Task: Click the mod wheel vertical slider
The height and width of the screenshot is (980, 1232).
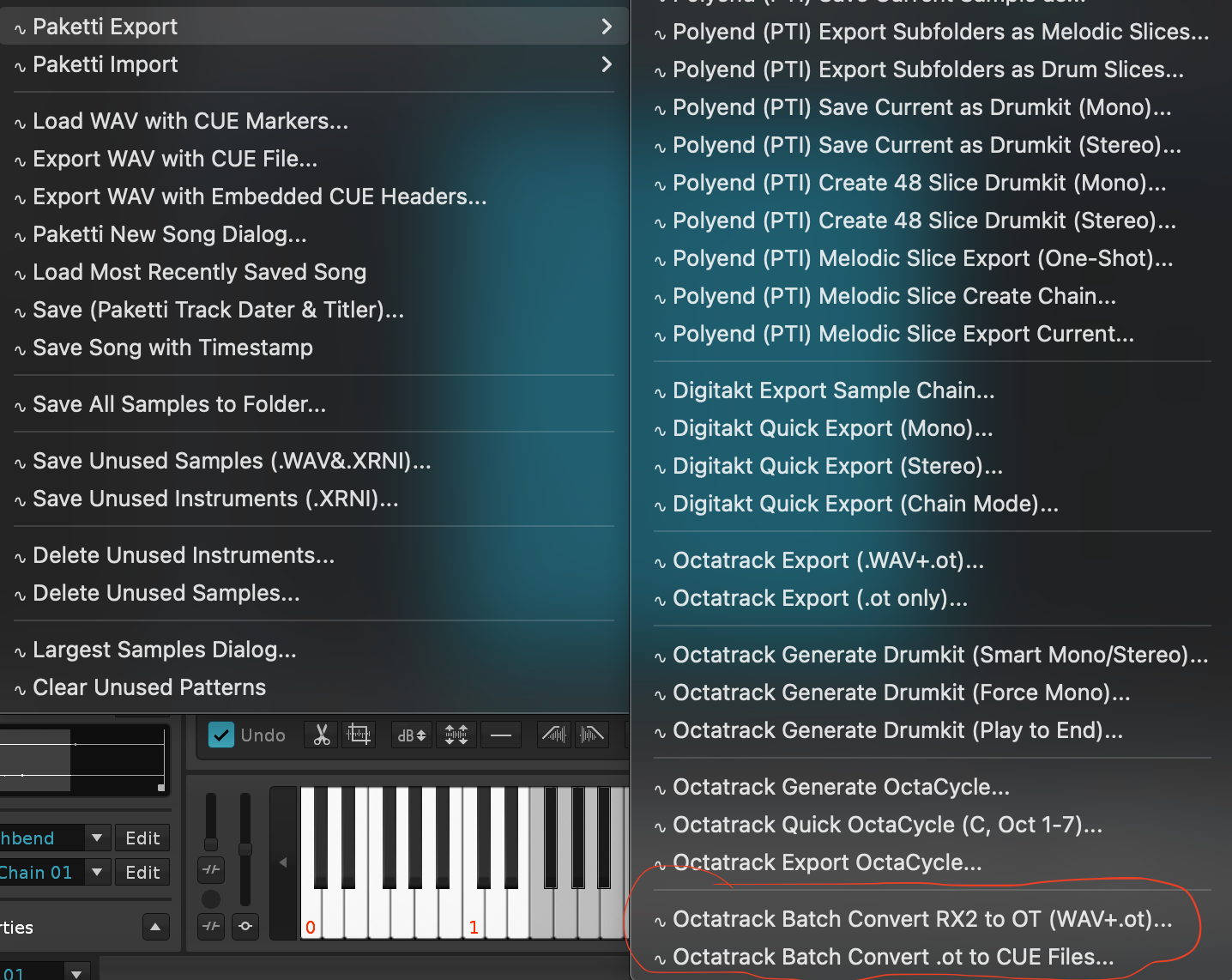Action: [x=245, y=850]
